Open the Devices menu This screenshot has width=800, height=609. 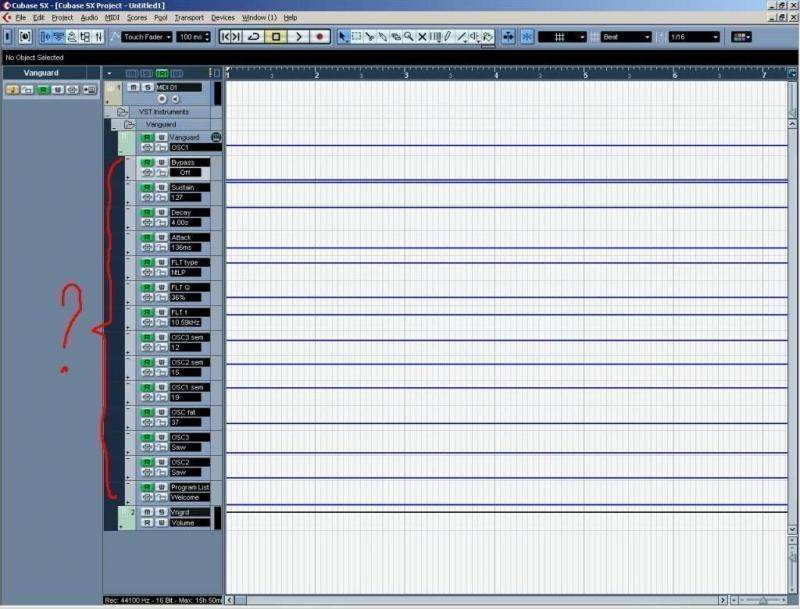click(x=223, y=18)
